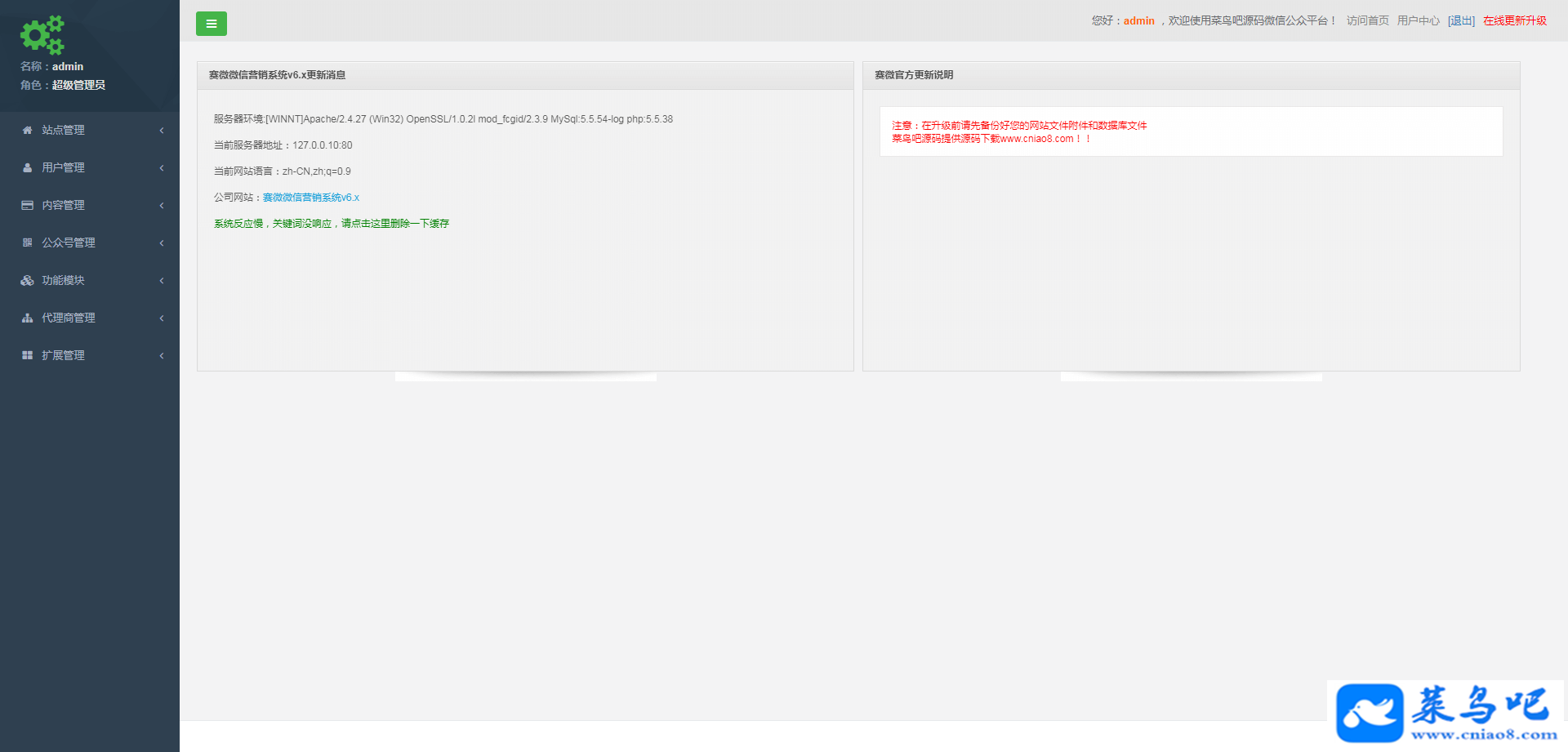Screen dimensions: 1568x752
Task: Expand the 站点管理 chevron
Action: click(162, 131)
